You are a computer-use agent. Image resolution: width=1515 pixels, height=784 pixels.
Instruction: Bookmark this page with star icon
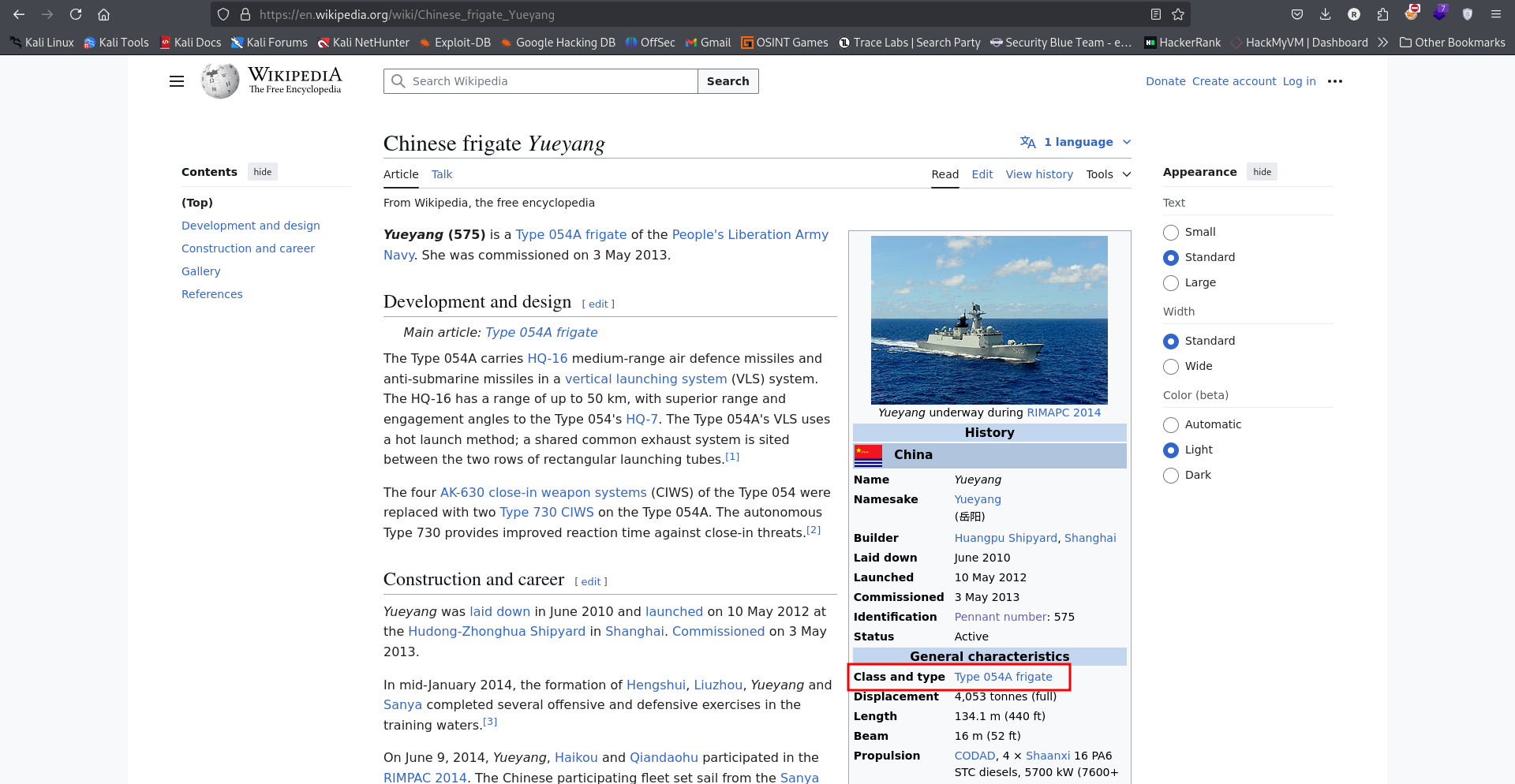(x=1178, y=14)
